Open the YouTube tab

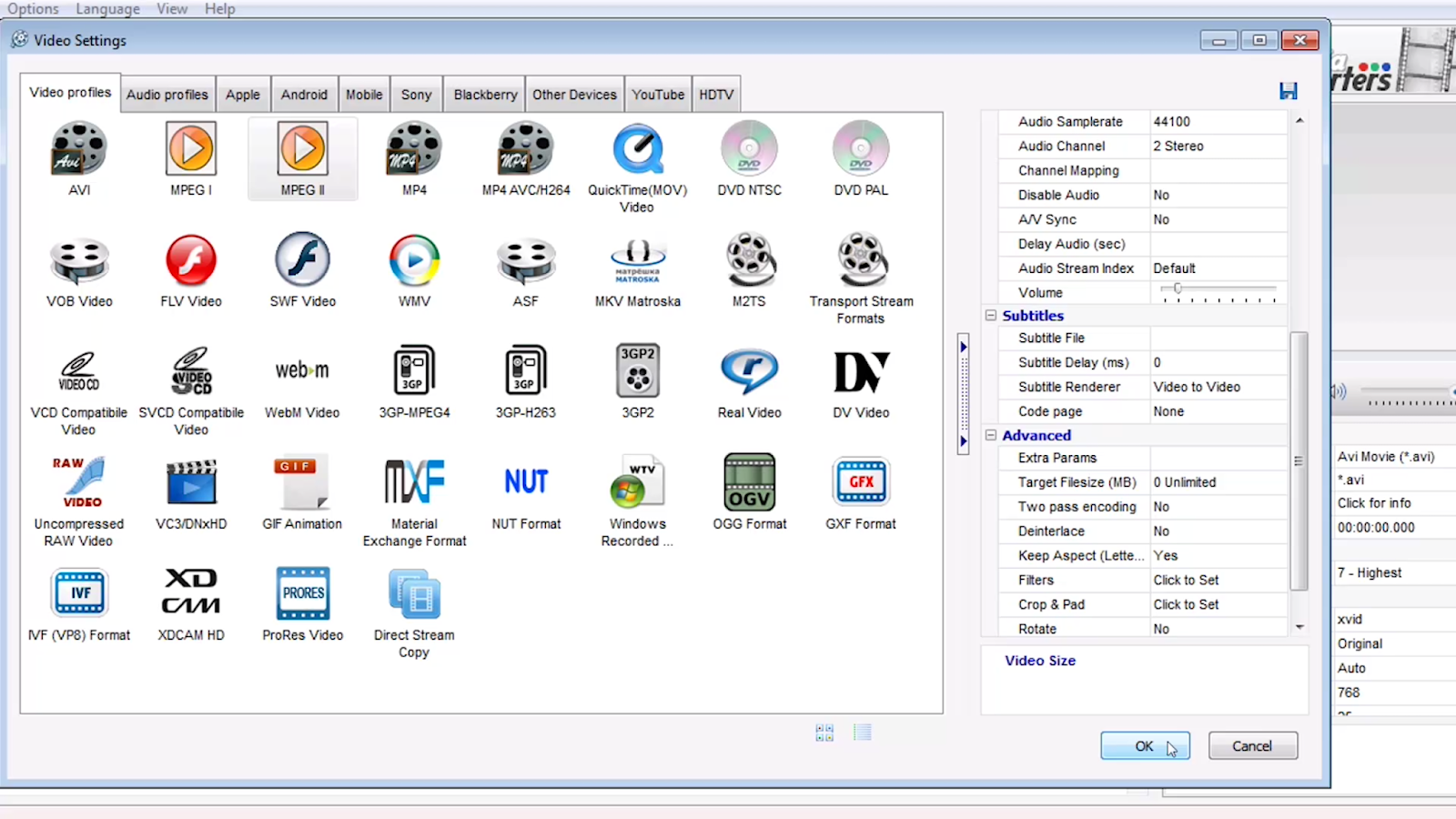coord(658,95)
